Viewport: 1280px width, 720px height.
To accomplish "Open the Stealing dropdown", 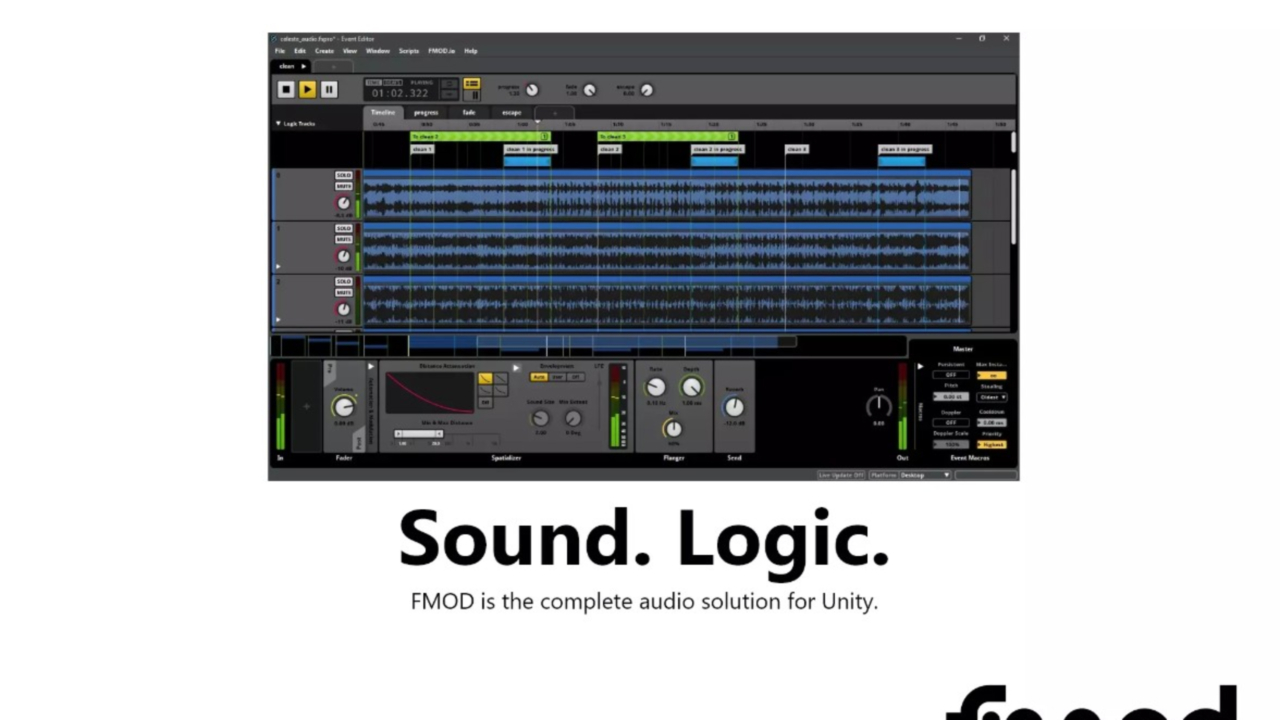I will click(992, 397).
